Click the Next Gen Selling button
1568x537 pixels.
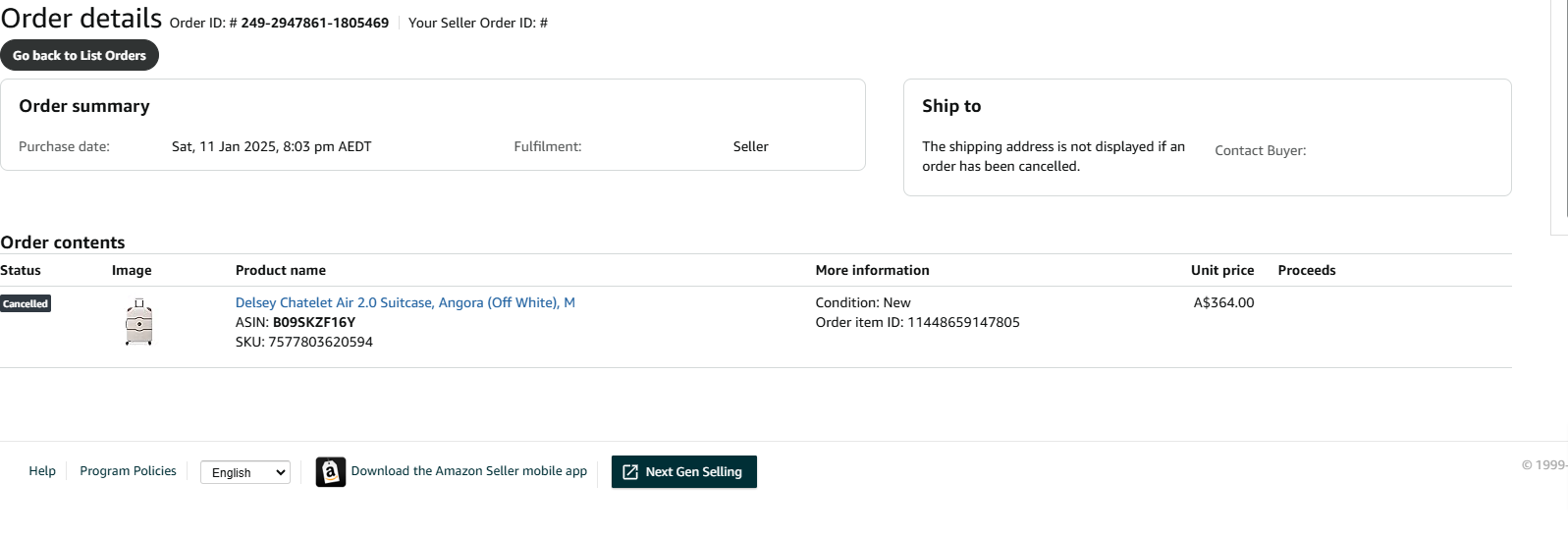pos(684,472)
